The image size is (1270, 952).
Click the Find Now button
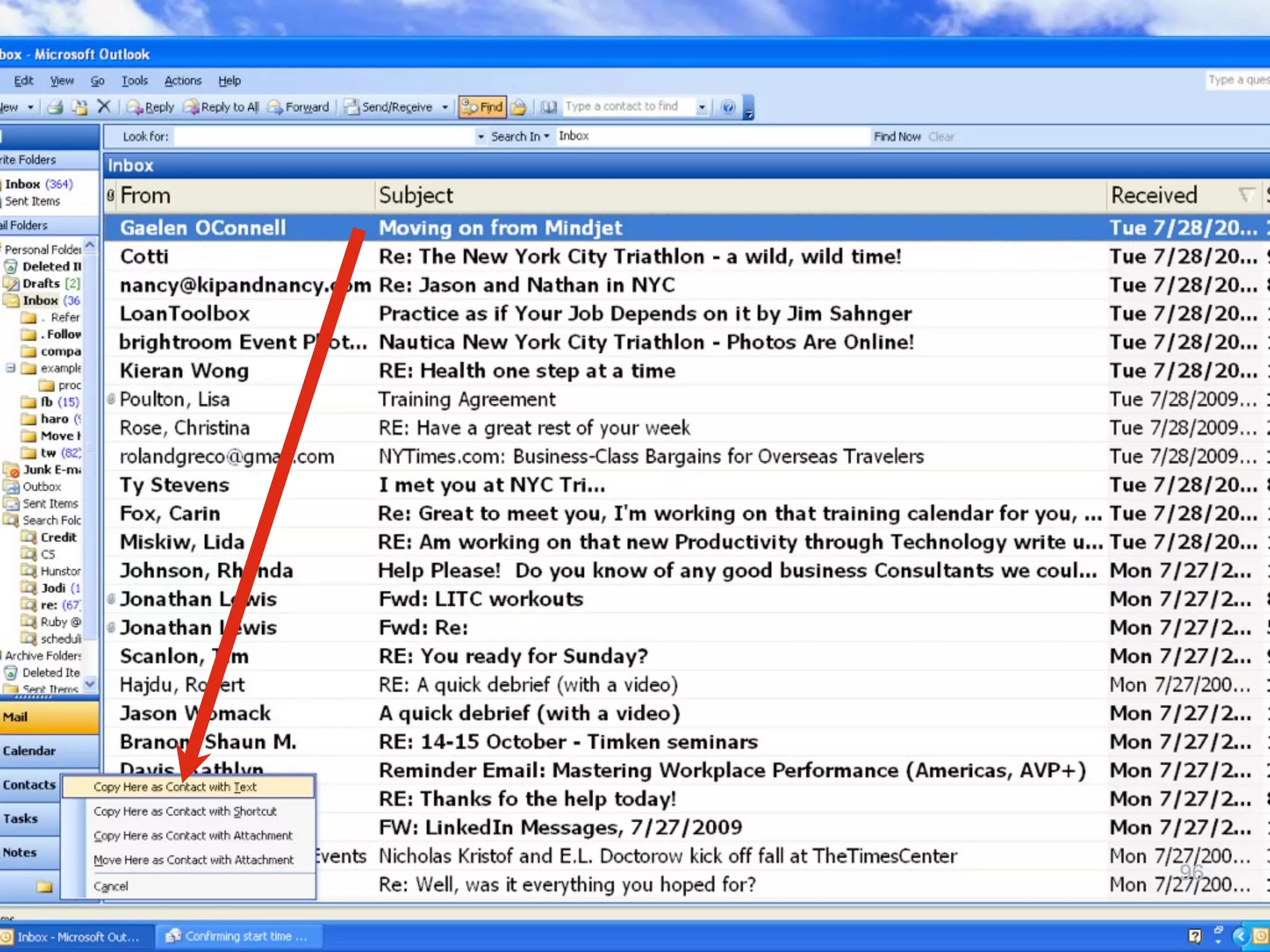pos(897,136)
